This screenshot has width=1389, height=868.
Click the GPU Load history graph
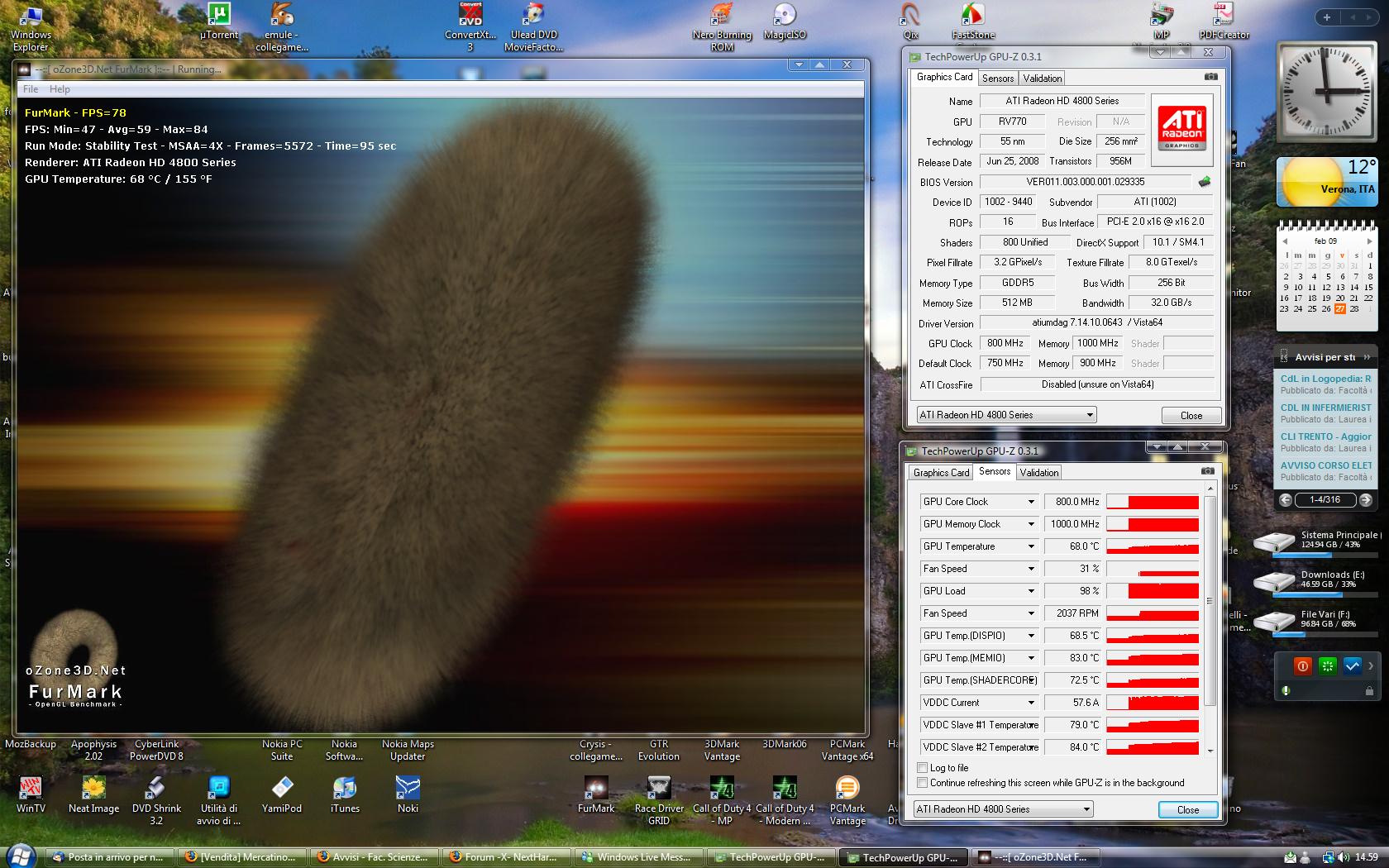pyautogui.click(x=1153, y=591)
